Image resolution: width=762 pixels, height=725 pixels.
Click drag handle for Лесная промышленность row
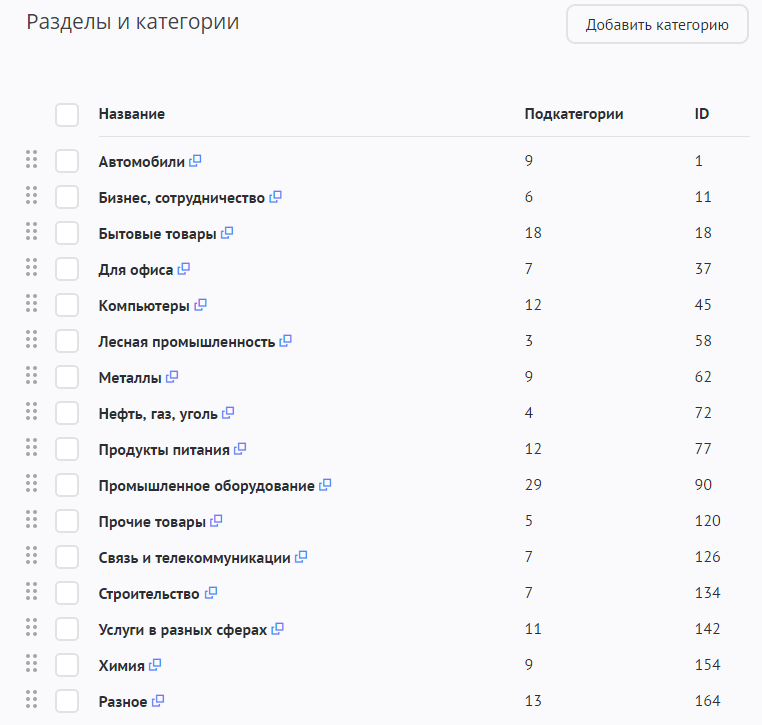[31, 339]
